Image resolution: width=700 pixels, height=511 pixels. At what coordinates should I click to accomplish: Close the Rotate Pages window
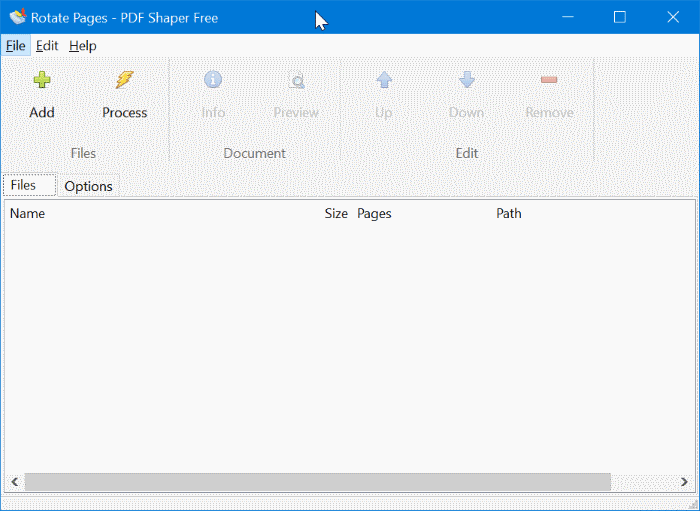point(673,17)
